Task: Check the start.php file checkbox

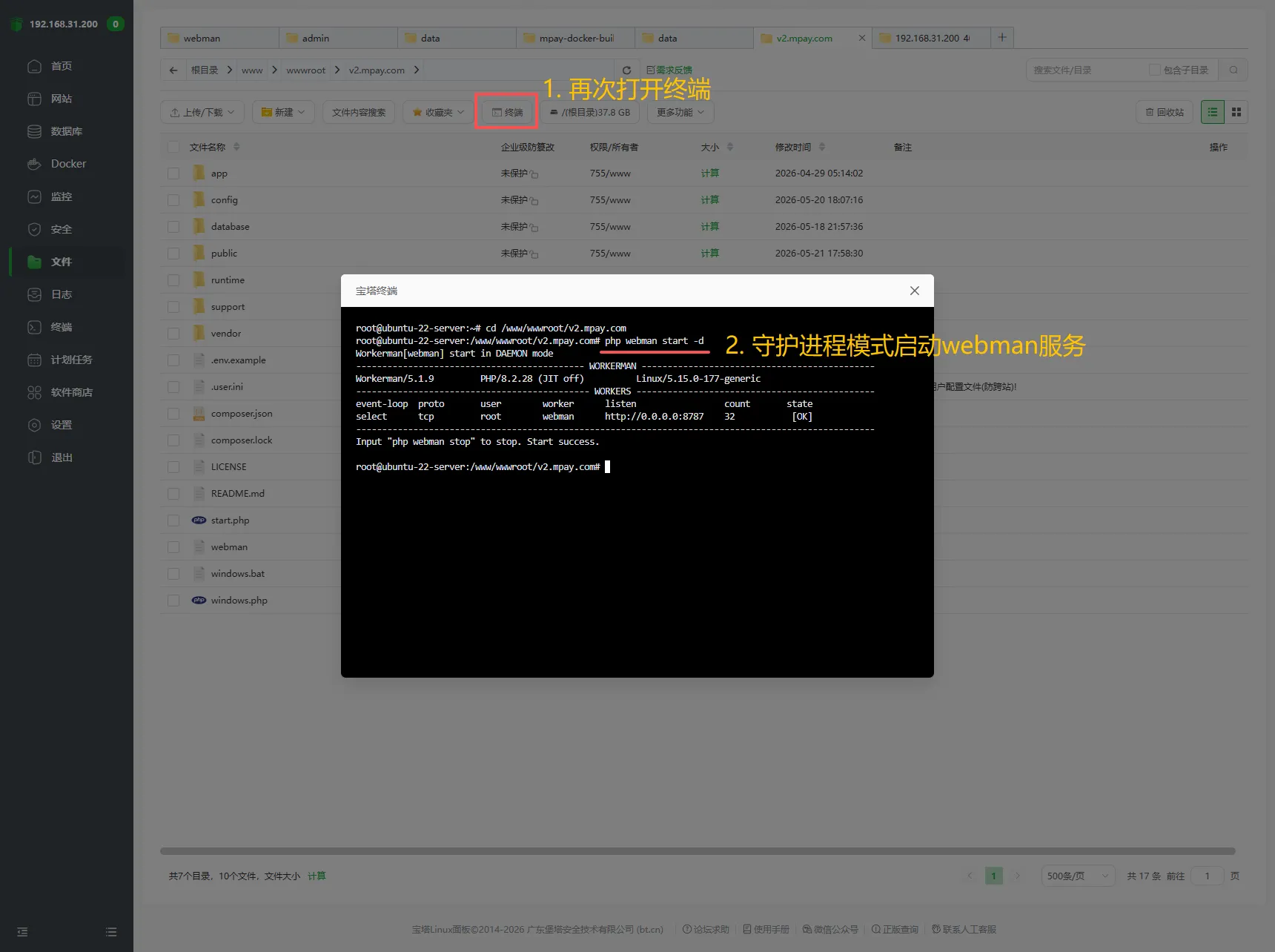Action: 173,520
